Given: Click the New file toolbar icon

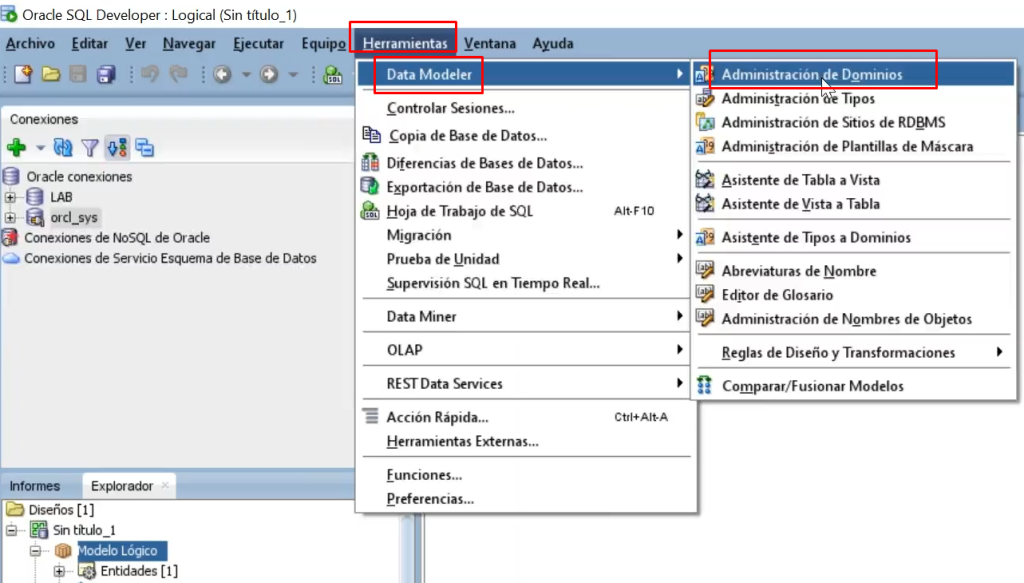Looking at the screenshot, I should tap(23, 74).
